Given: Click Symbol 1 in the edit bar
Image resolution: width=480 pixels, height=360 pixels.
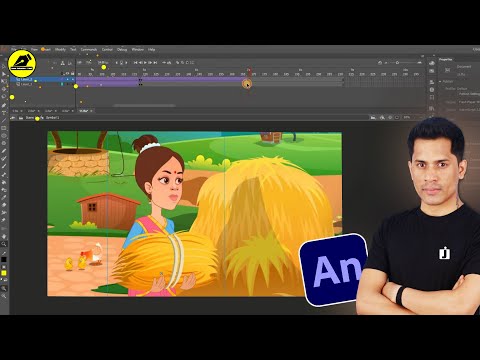Looking at the screenshot, I should [x=52, y=118].
